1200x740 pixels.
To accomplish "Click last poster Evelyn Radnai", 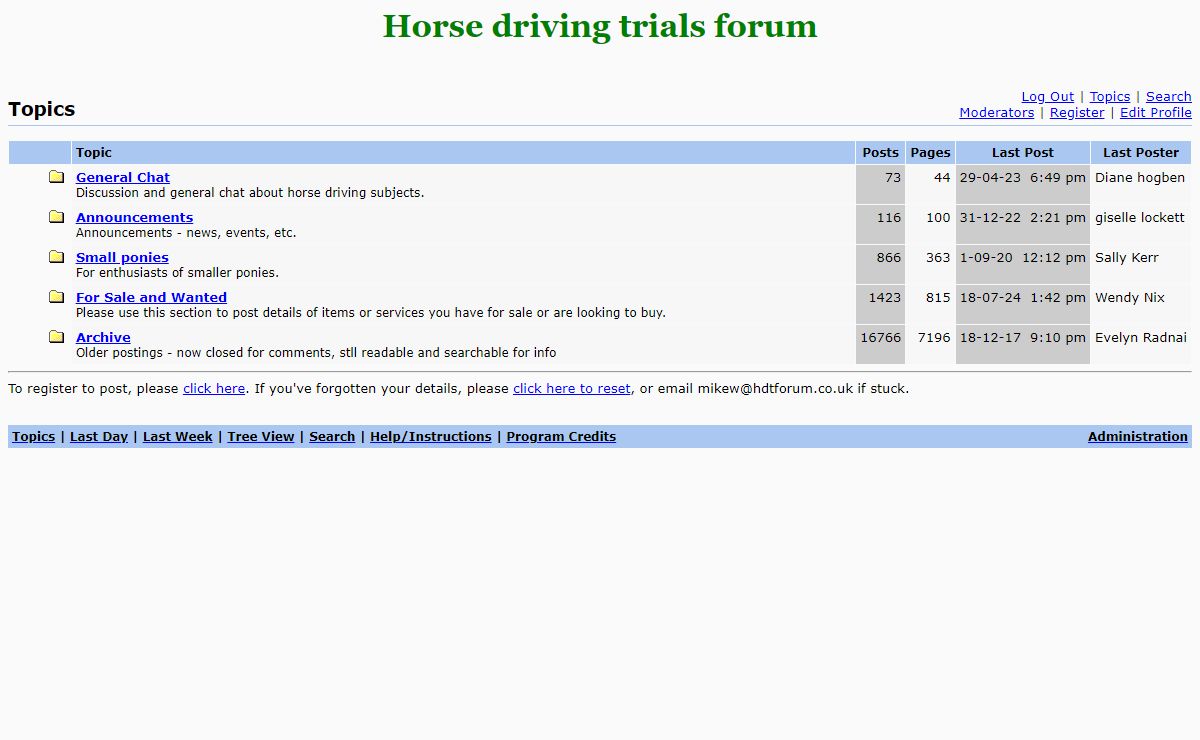I will pos(1141,338).
